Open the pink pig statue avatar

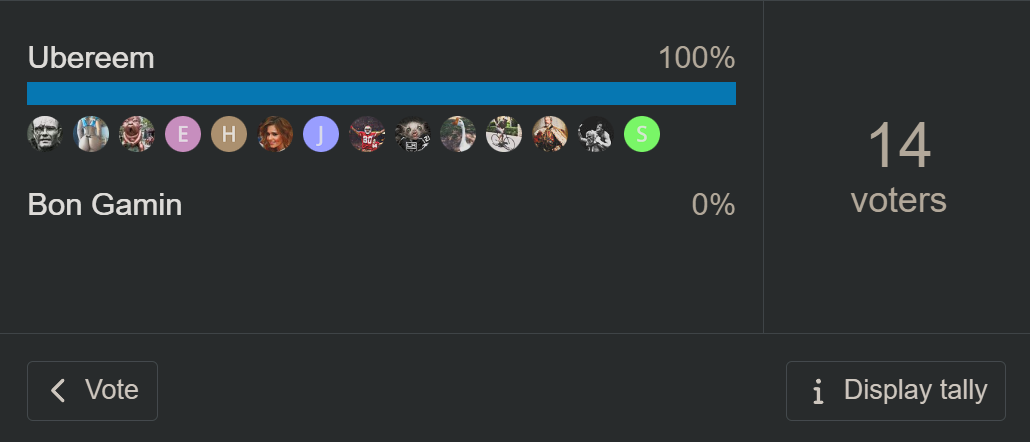tap(137, 134)
